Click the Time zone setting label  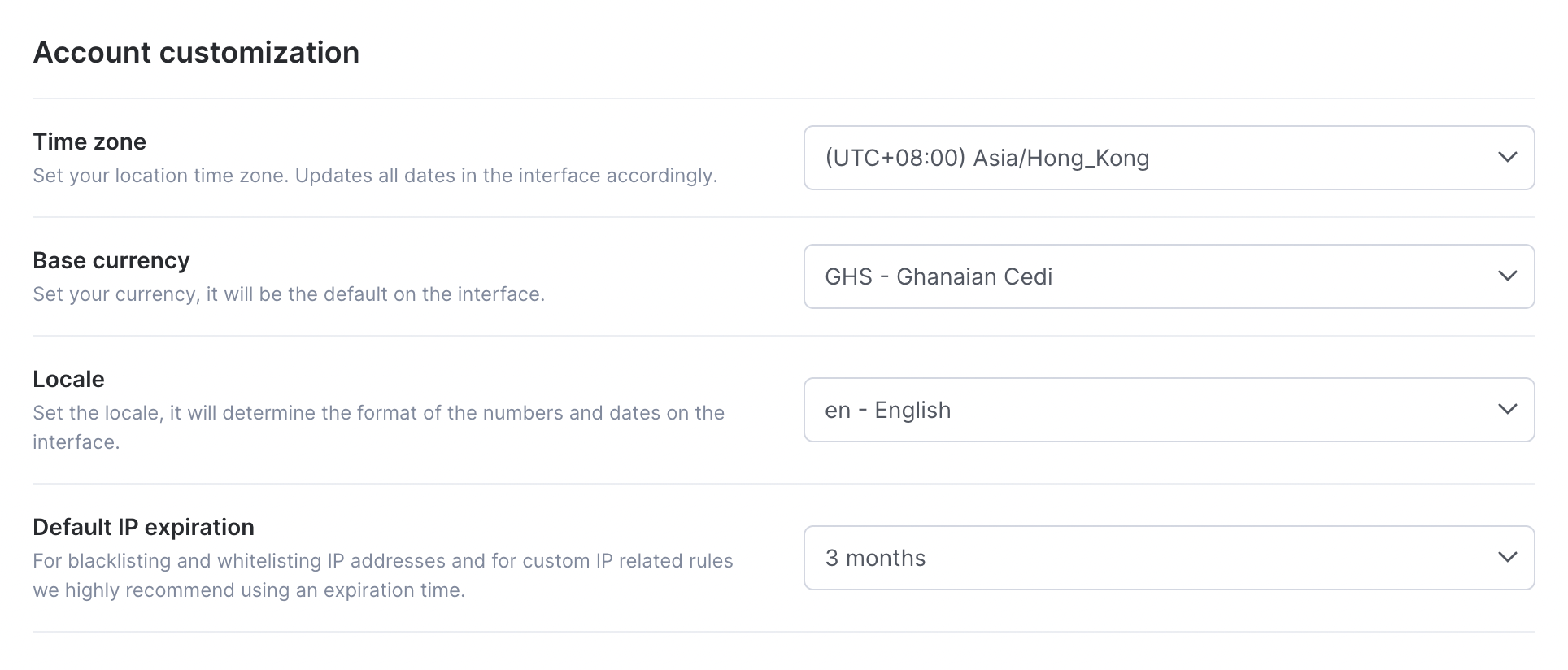89,142
